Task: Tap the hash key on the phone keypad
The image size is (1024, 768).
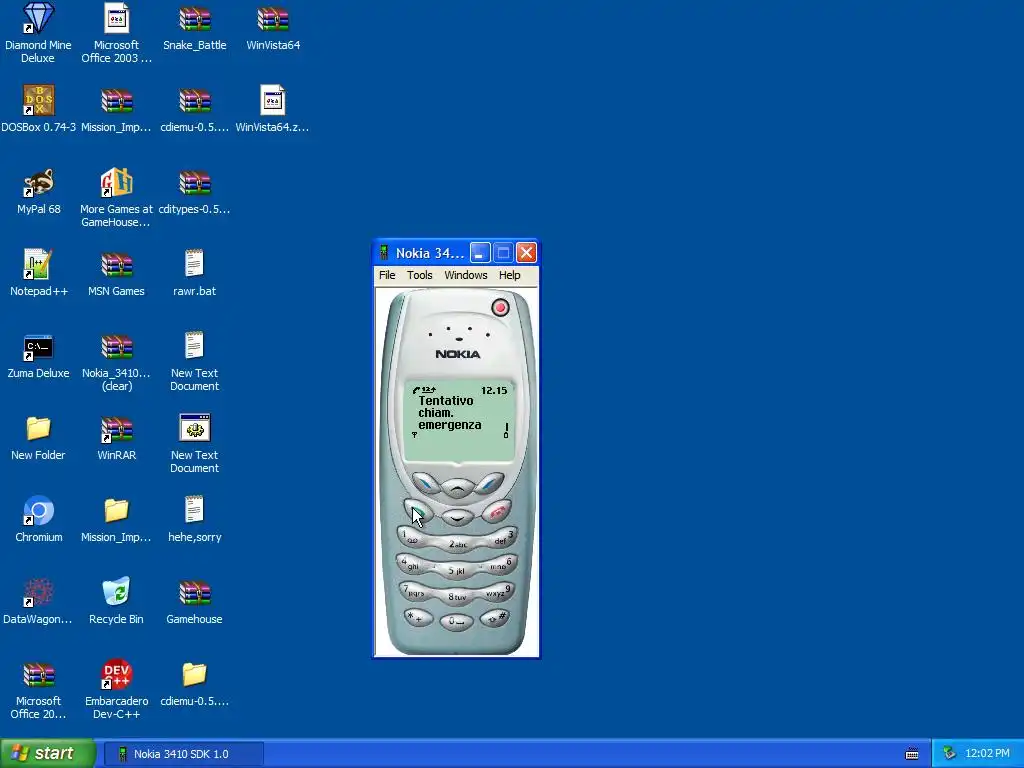Action: [x=496, y=616]
